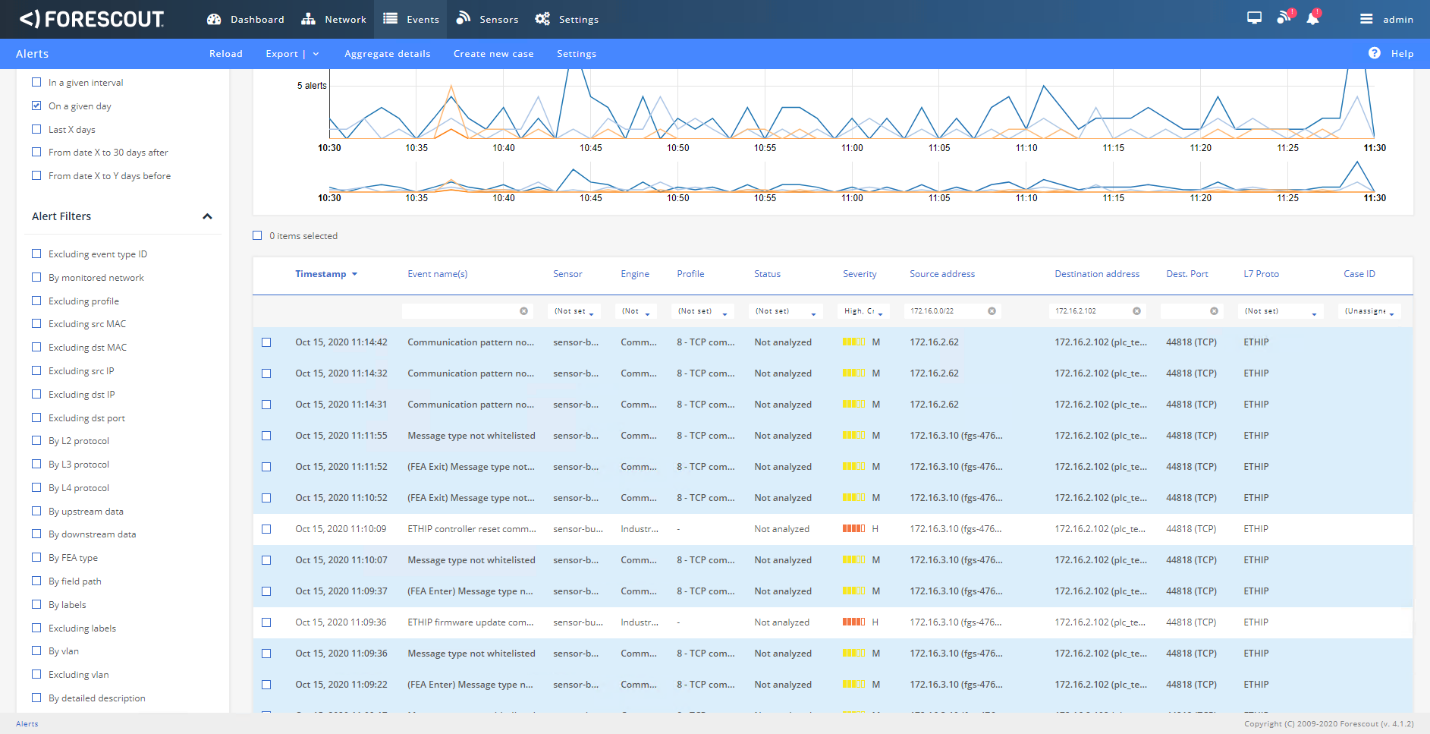This screenshot has height=734, width=1430.
Task: Navigate to Sensors
Action: click(x=487, y=19)
